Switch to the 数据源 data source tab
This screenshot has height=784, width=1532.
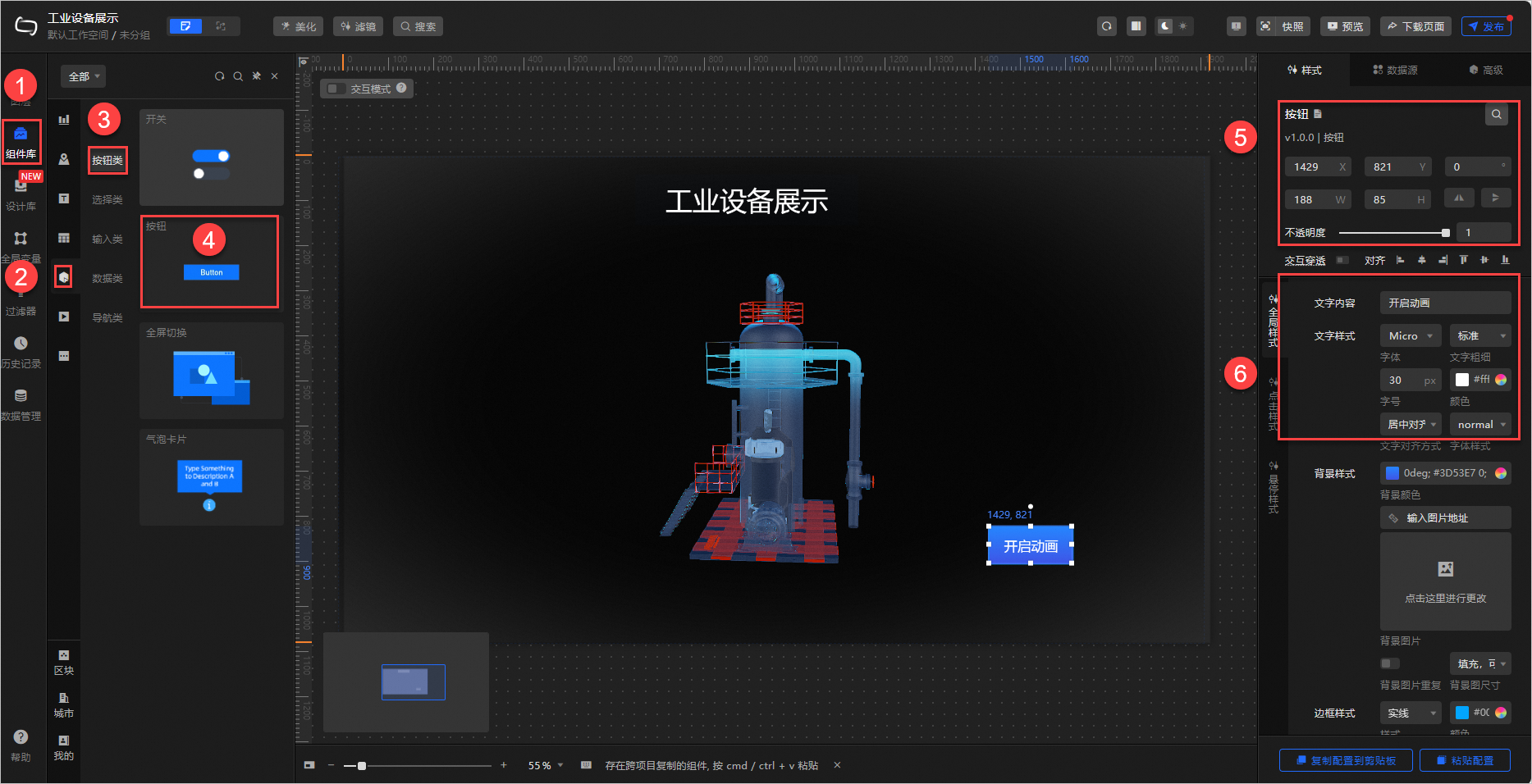(1395, 70)
